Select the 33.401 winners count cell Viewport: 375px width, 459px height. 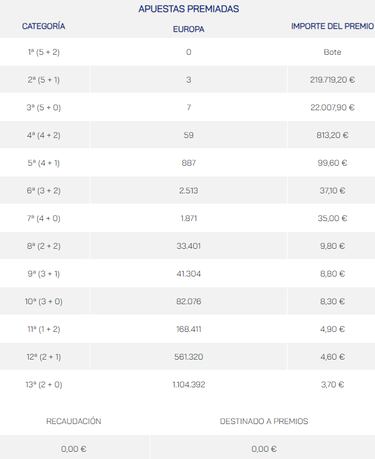click(189, 246)
